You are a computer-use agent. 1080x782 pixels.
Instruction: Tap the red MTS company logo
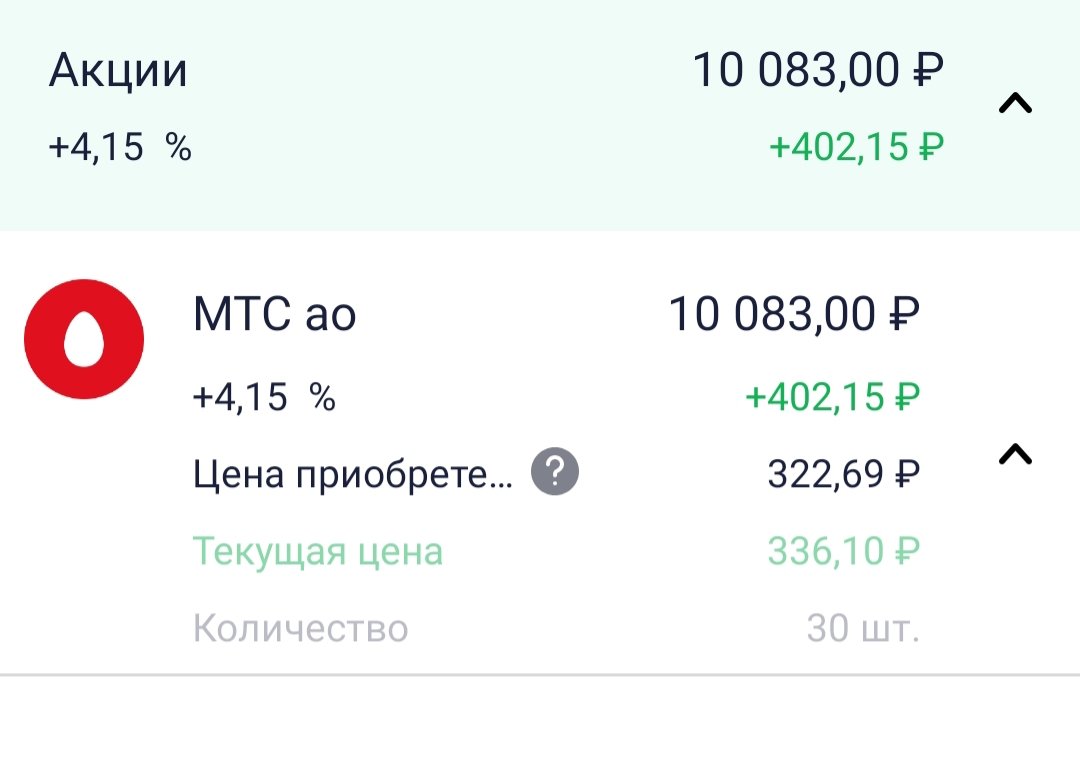click(x=84, y=339)
